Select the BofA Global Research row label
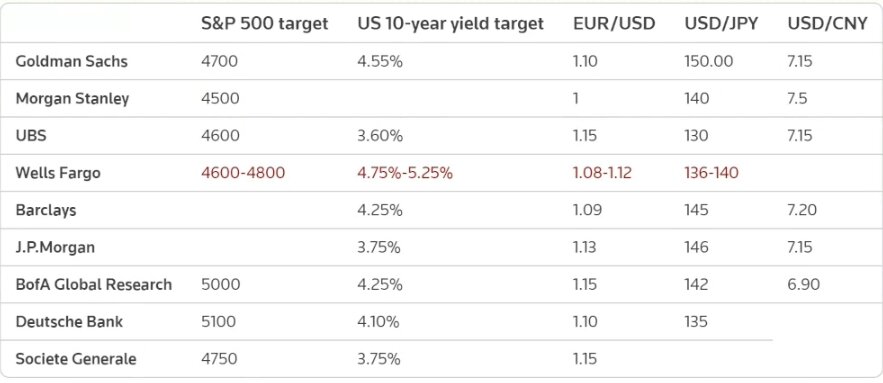This screenshot has height=383, width=883. coord(93,284)
